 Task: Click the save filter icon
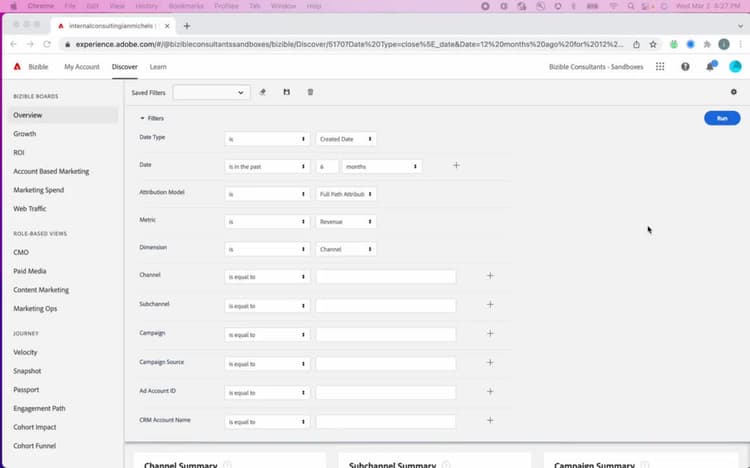coord(287,92)
